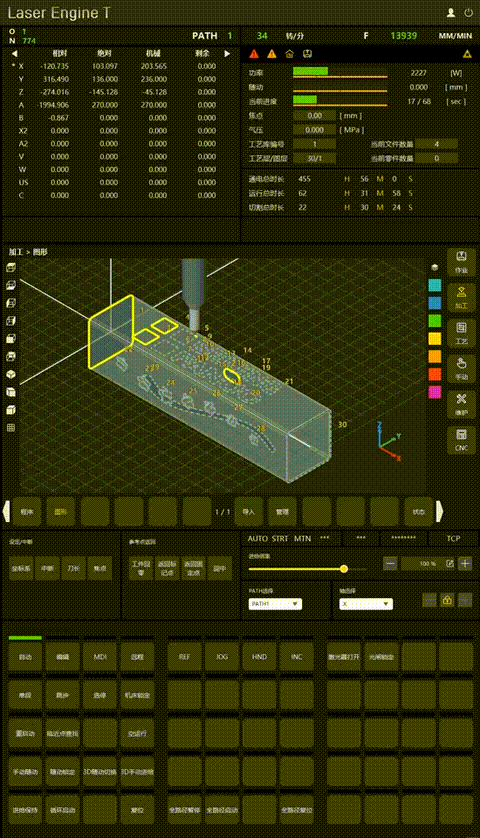The width and height of the screenshot is (480, 838).
Task: Open the 加工 machining panel
Action: click(x=461, y=297)
